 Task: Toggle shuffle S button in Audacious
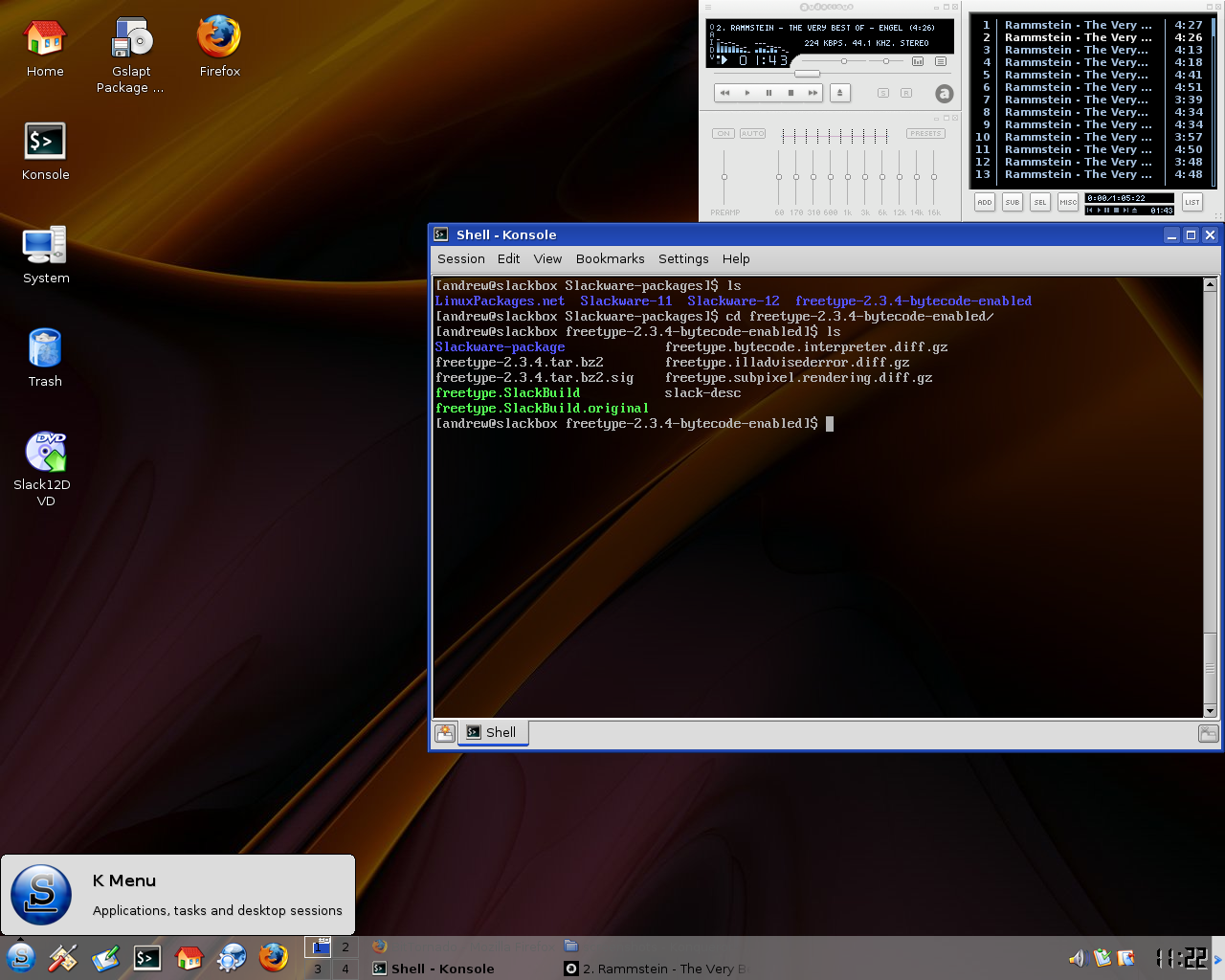tap(883, 93)
